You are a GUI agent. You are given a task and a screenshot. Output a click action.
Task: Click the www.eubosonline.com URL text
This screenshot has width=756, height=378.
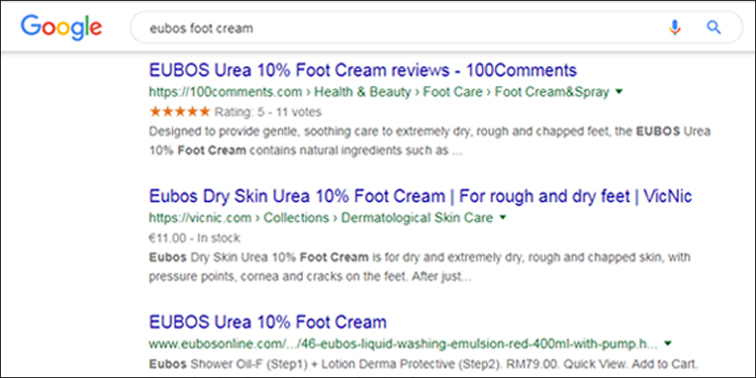[x=403, y=344]
